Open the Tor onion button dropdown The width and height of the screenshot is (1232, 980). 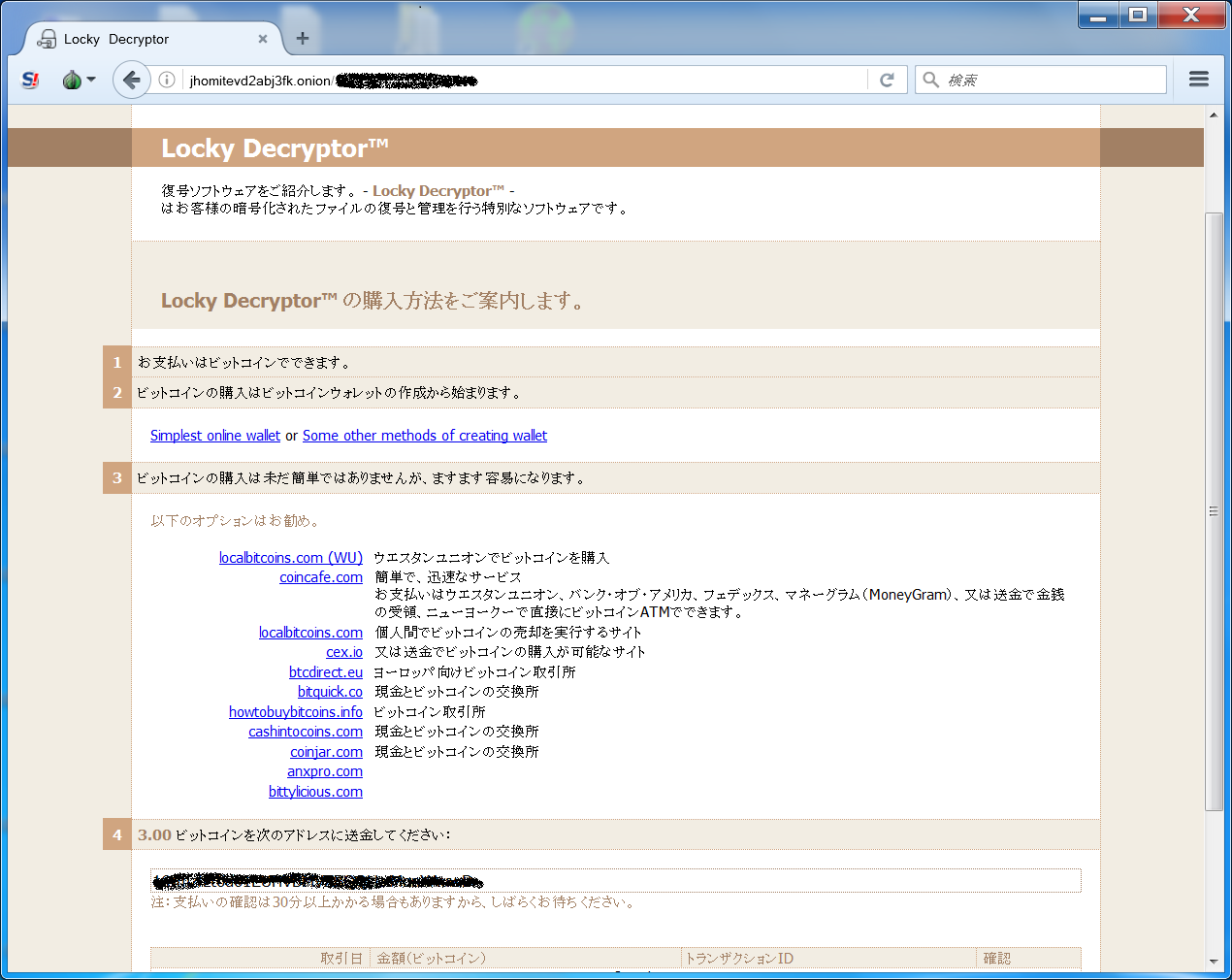pyautogui.click(x=79, y=80)
